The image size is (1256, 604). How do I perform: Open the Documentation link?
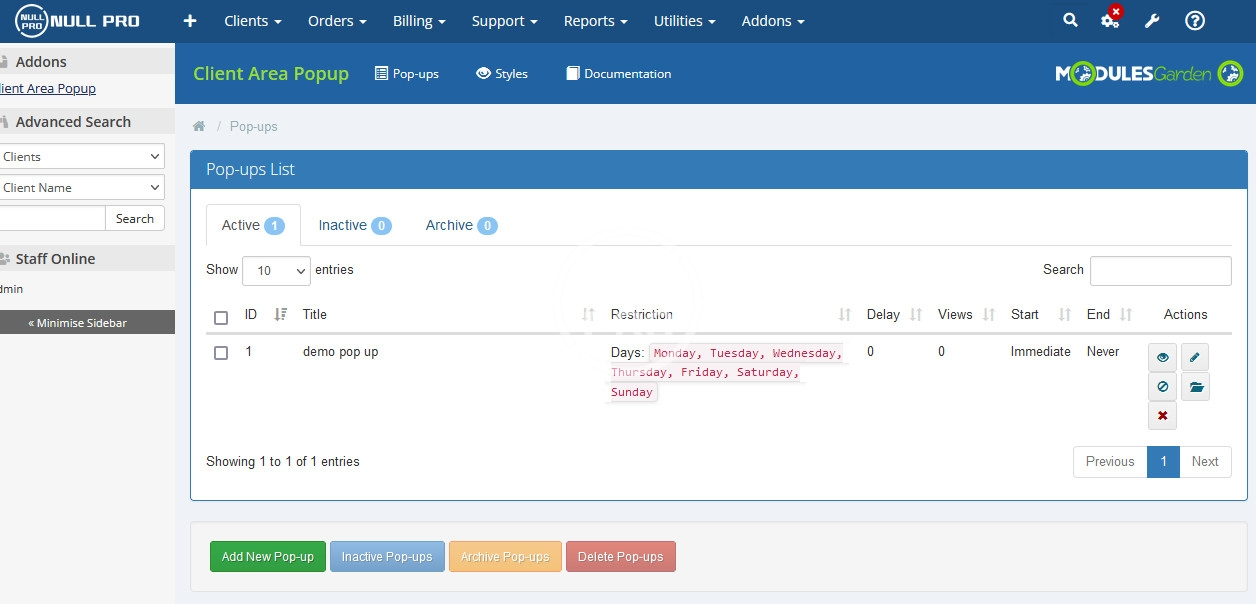click(618, 74)
